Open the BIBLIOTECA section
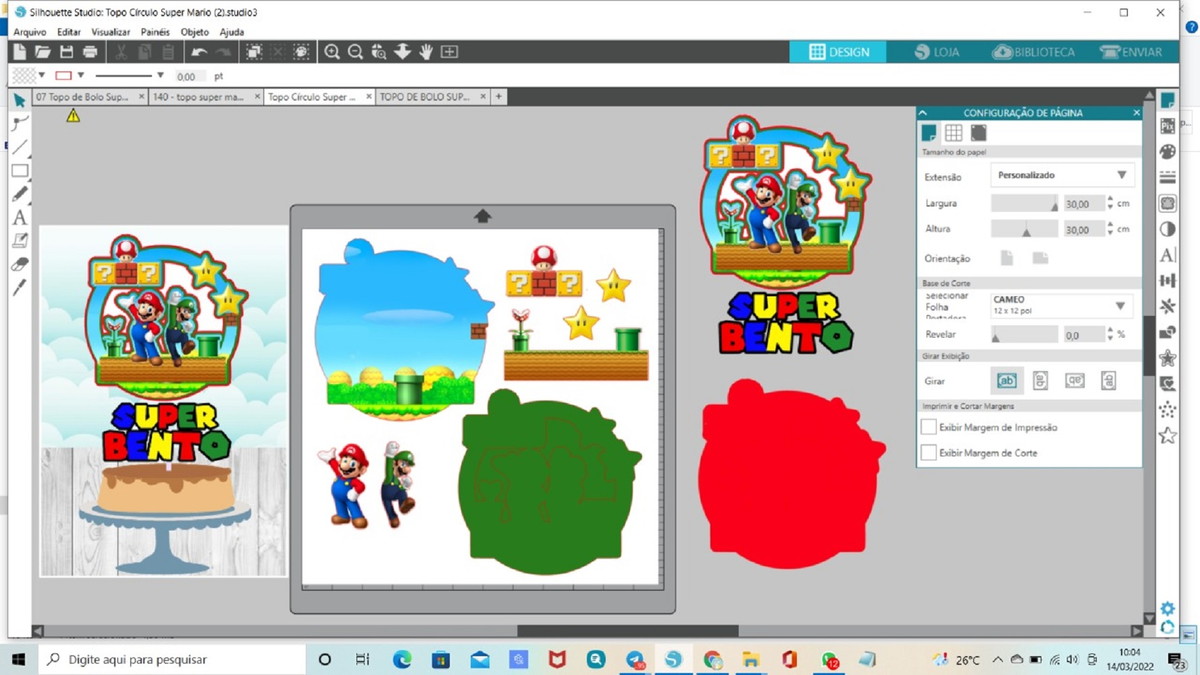This screenshot has height=675, width=1200. tap(1034, 52)
